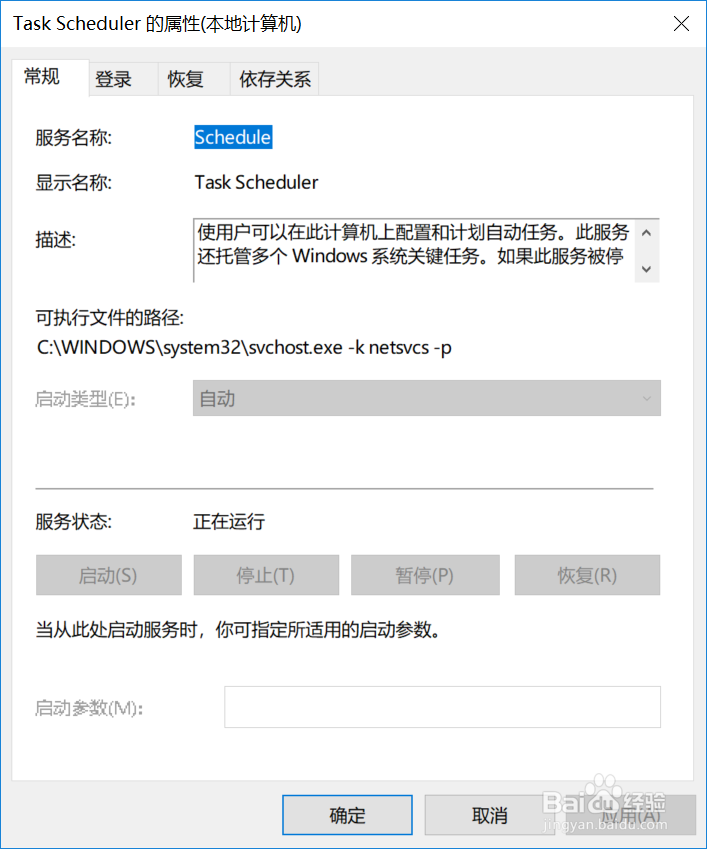The width and height of the screenshot is (707, 849).
Task: Close the Task Scheduler properties dialog
Action: [681, 24]
